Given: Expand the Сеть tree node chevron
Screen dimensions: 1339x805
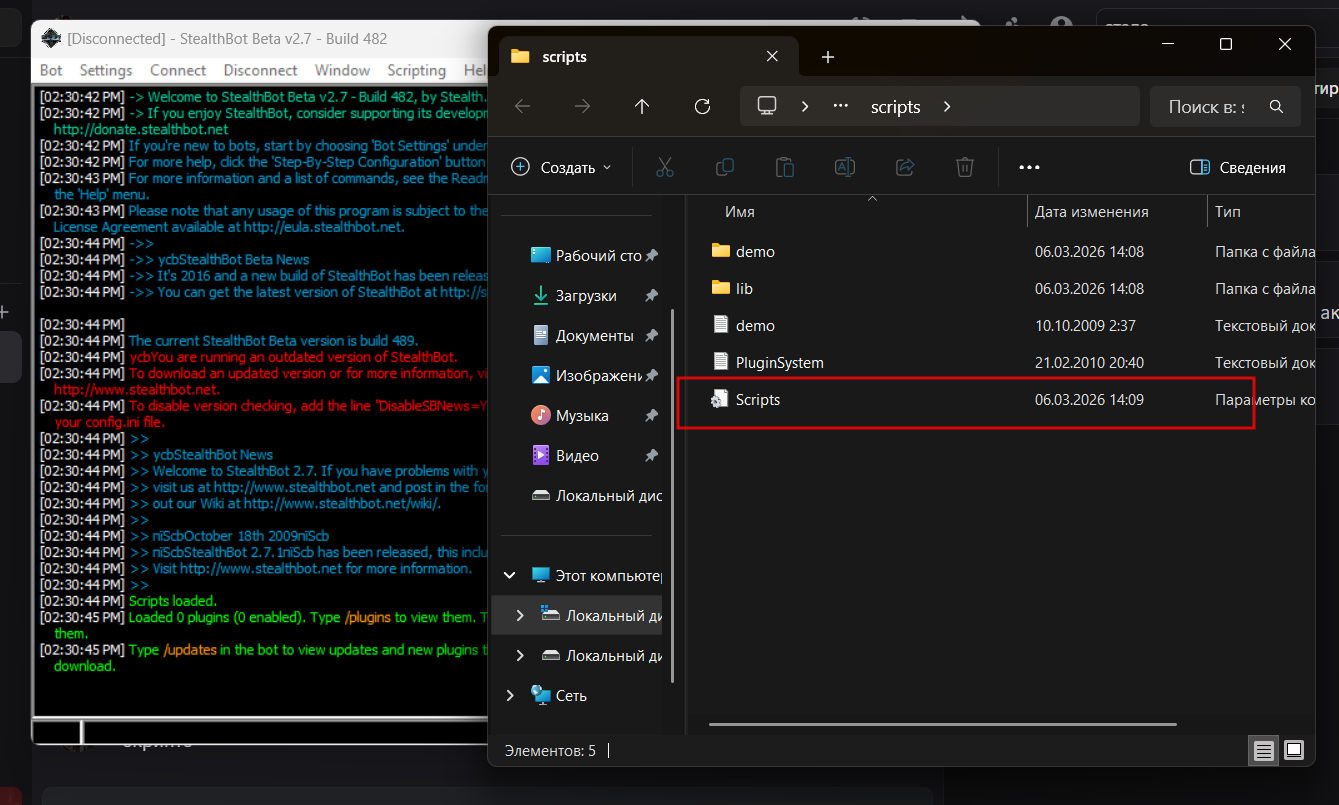Looking at the screenshot, I should (510, 696).
